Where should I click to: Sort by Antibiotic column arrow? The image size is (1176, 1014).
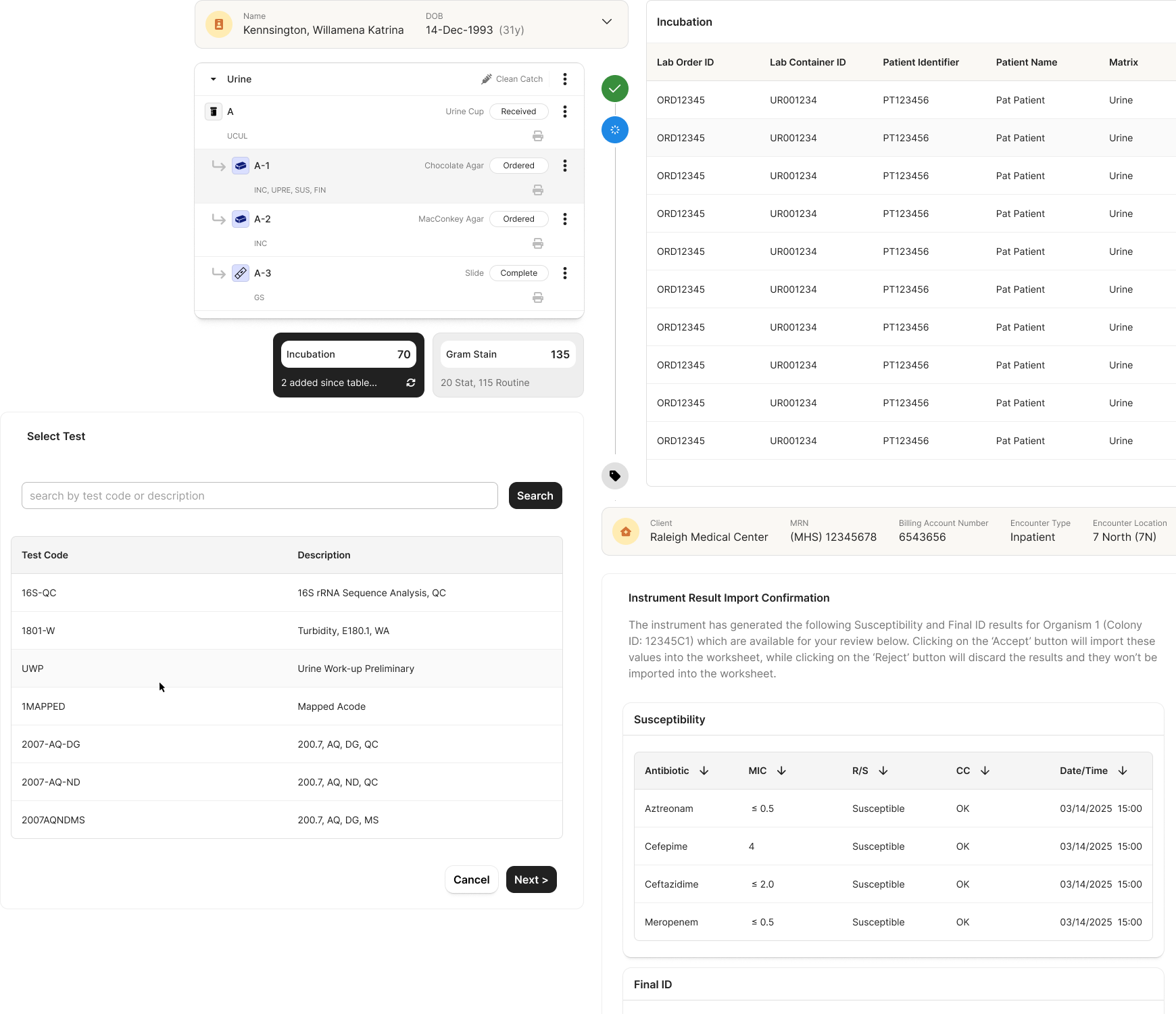pos(704,771)
